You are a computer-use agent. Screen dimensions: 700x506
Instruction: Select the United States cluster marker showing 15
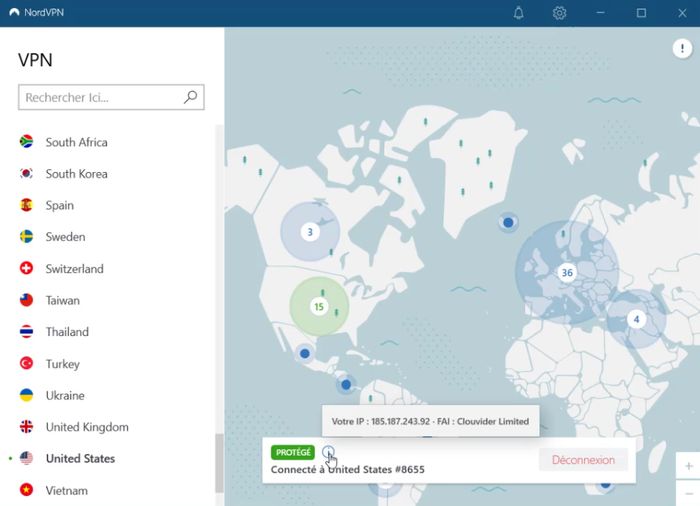click(x=319, y=306)
